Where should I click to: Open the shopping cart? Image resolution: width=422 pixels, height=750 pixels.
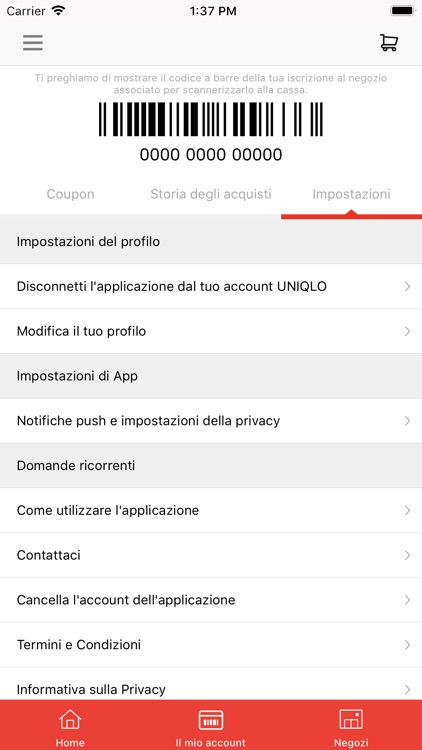tap(389, 43)
